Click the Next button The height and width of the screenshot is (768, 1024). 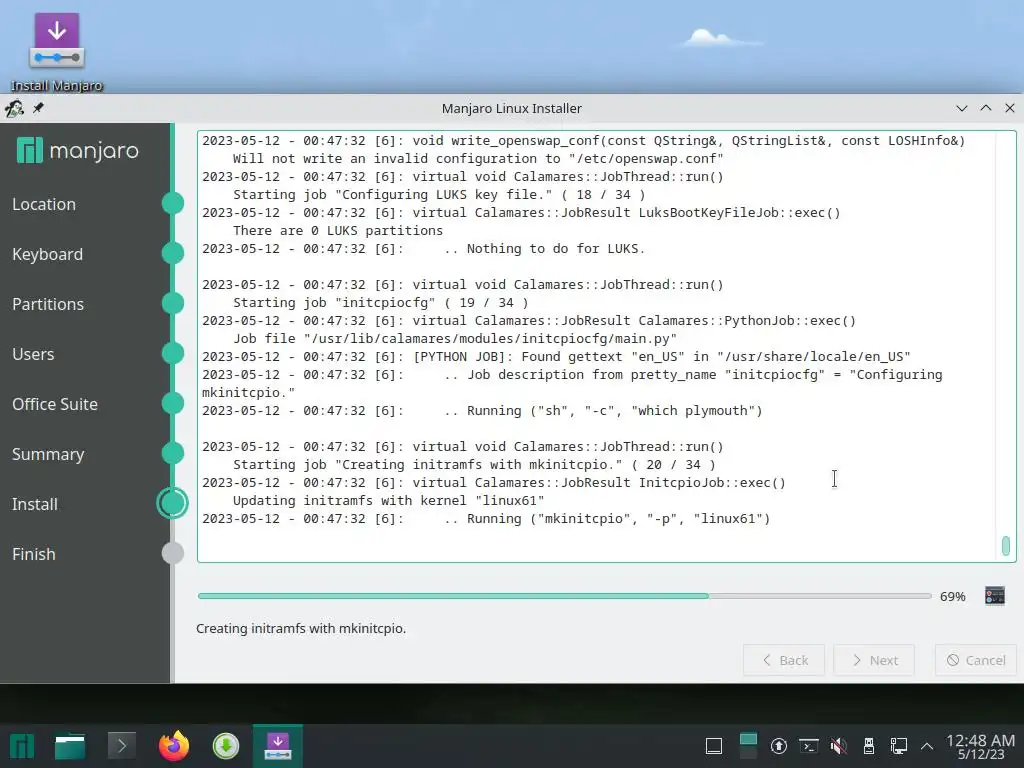(874, 660)
